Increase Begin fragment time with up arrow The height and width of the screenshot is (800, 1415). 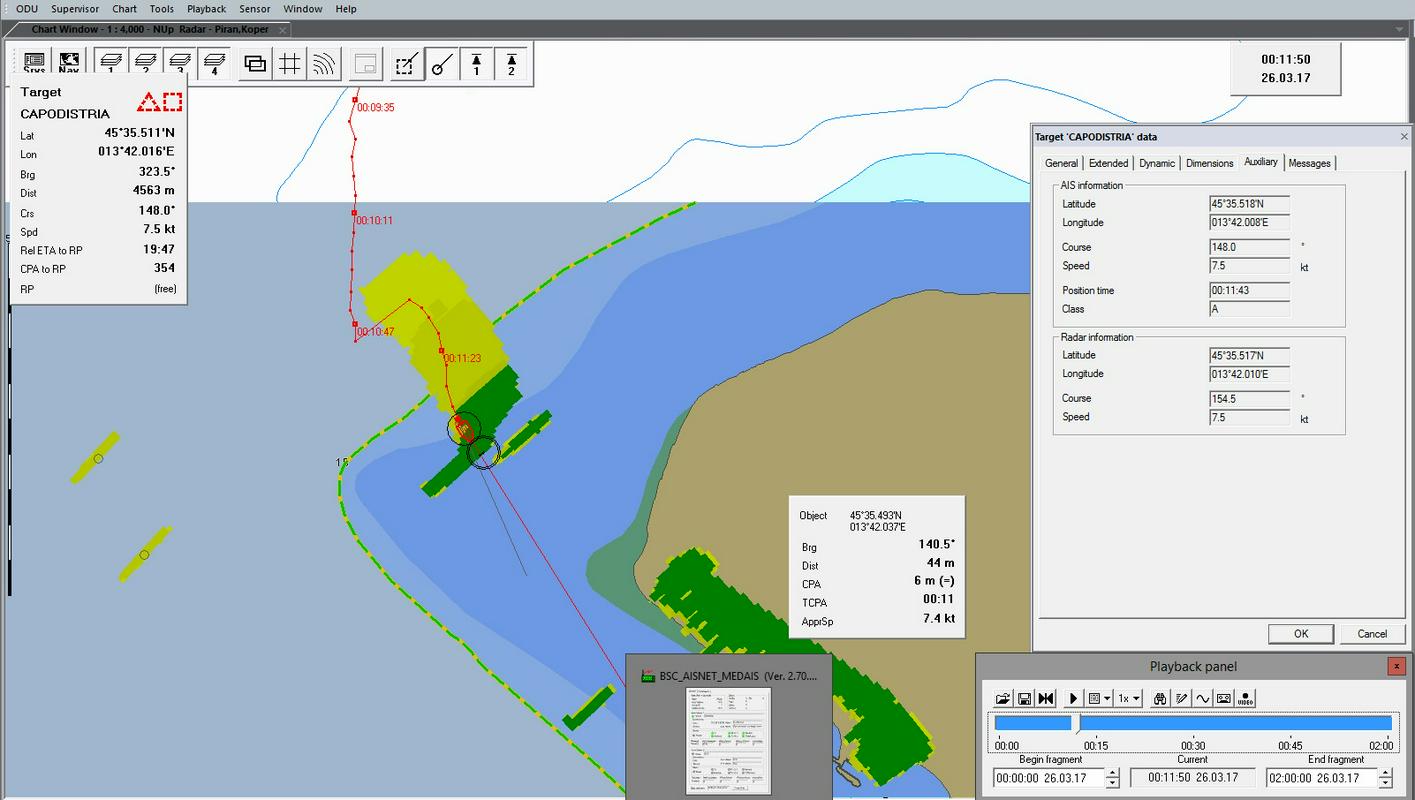point(1112,772)
